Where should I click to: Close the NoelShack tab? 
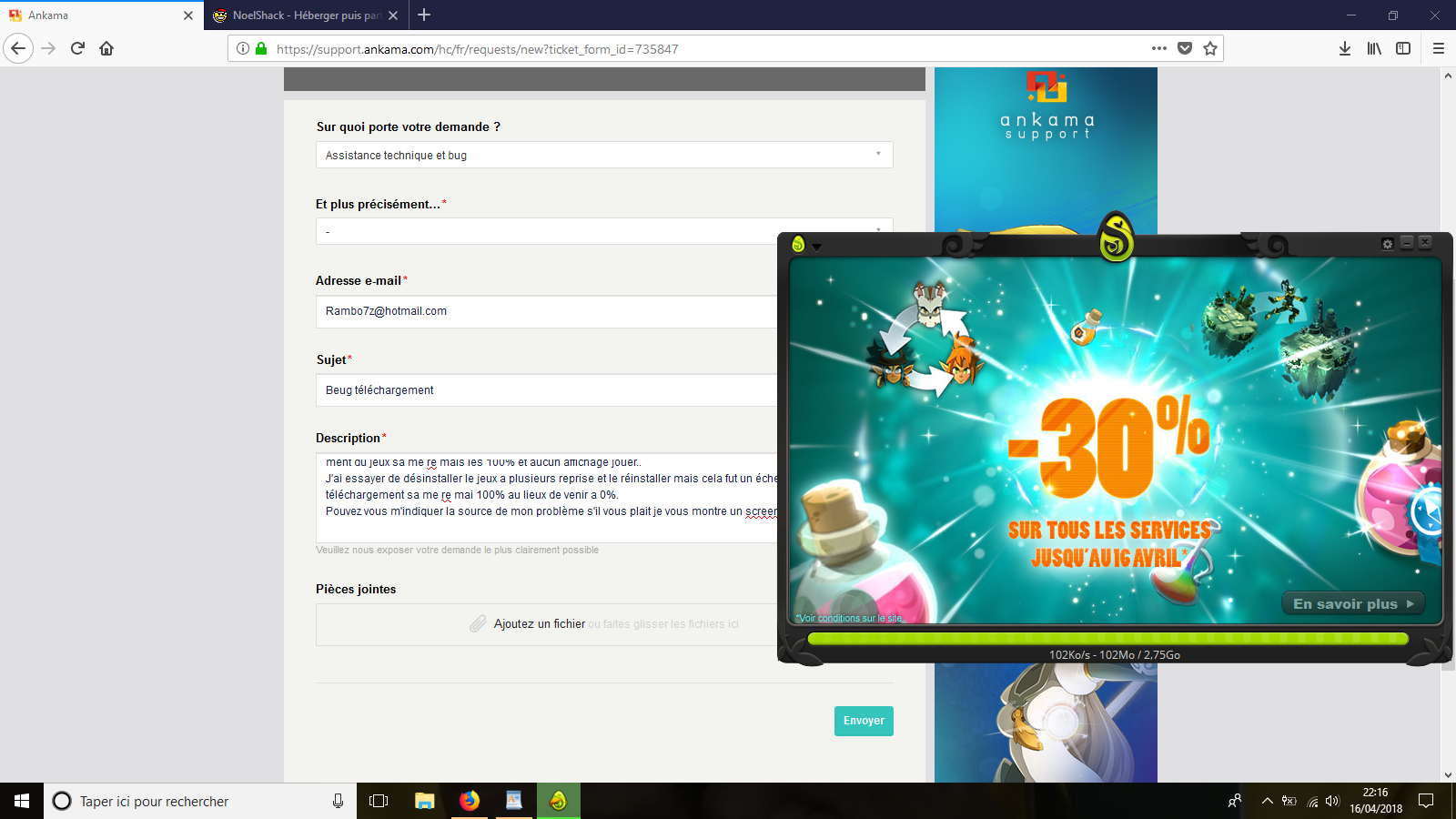coord(393,15)
